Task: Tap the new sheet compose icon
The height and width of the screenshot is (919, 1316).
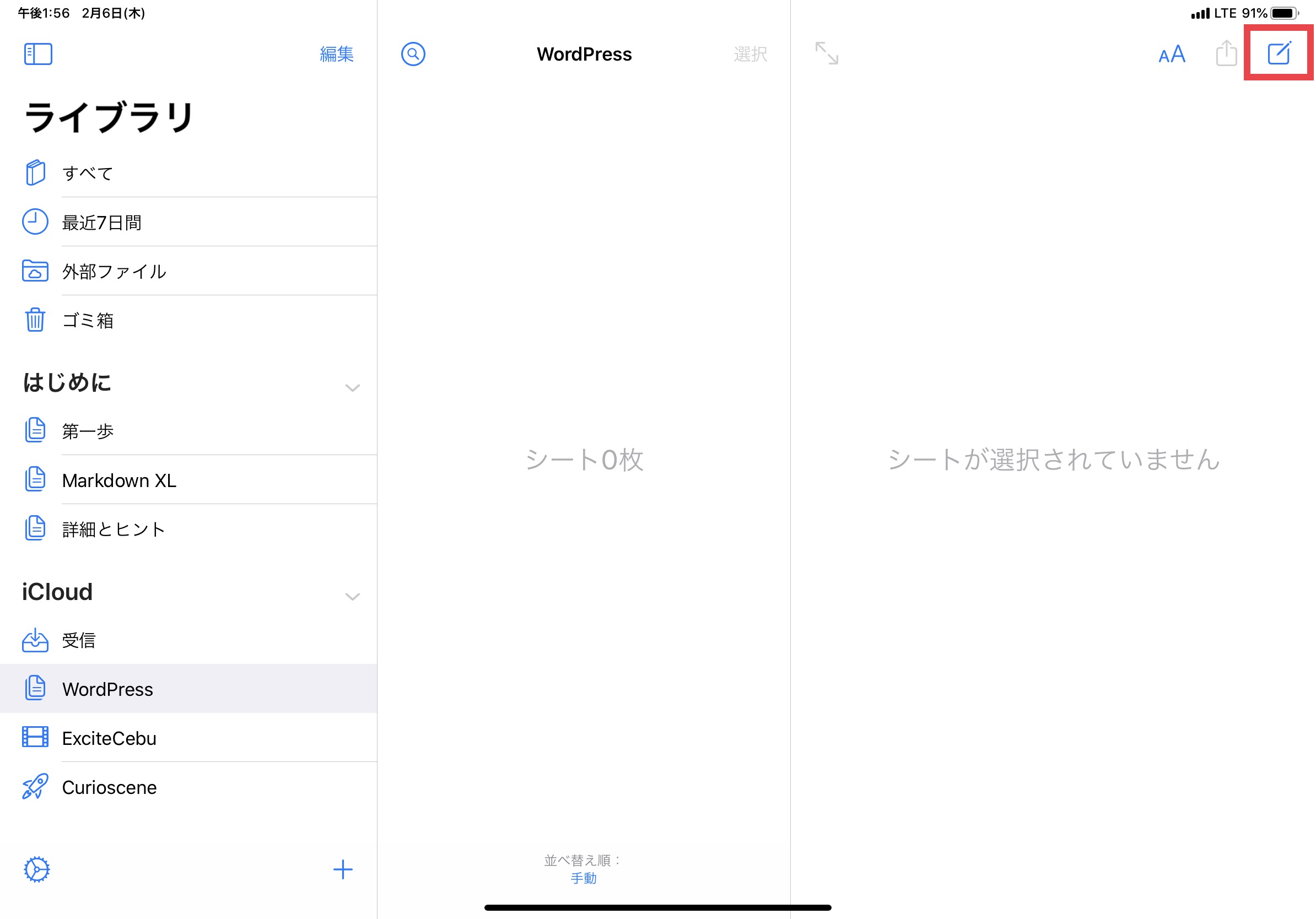Action: (x=1278, y=53)
